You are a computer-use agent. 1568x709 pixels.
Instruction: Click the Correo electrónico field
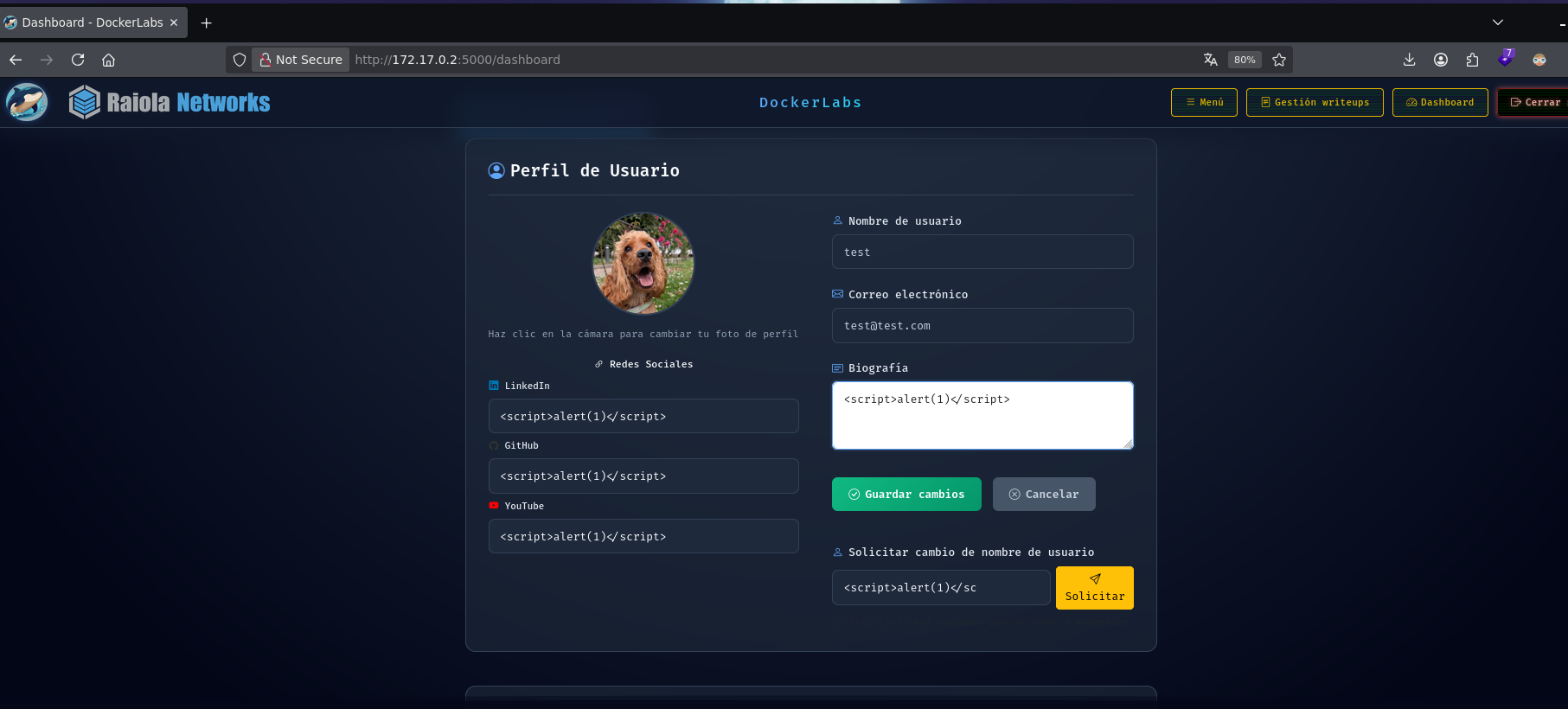click(982, 325)
